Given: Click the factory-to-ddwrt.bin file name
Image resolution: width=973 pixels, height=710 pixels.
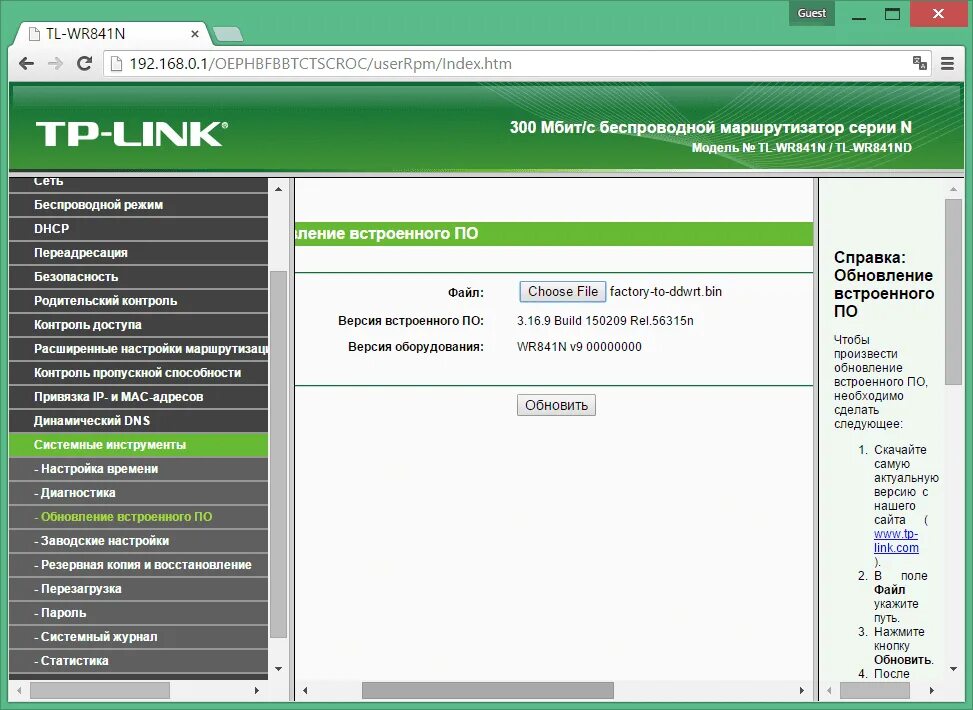Looking at the screenshot, I should coord(666,292).
